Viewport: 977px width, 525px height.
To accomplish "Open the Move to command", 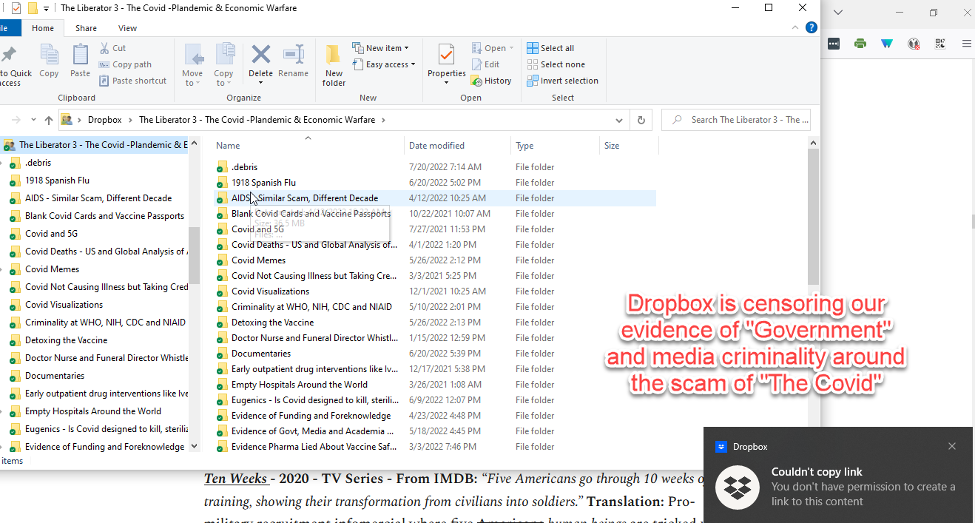I will [x=193, y=65].
